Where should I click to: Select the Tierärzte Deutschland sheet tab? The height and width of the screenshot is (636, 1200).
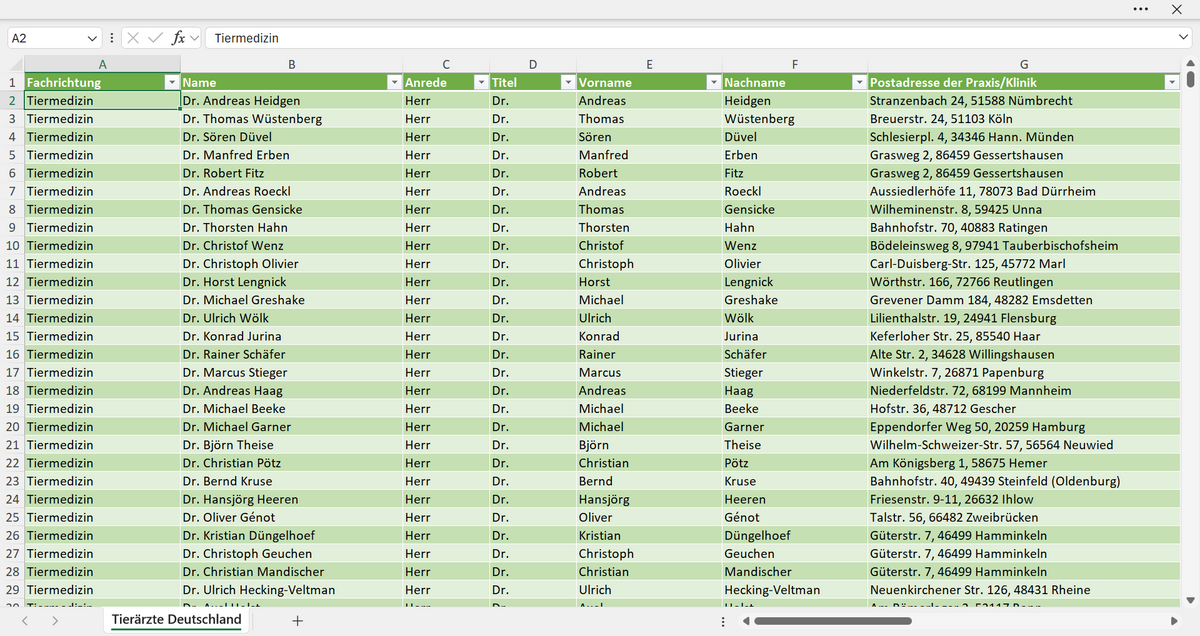176,620
